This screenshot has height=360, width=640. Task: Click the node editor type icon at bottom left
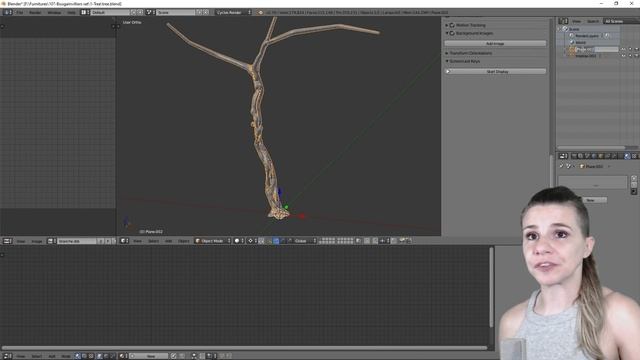[7, 356]
